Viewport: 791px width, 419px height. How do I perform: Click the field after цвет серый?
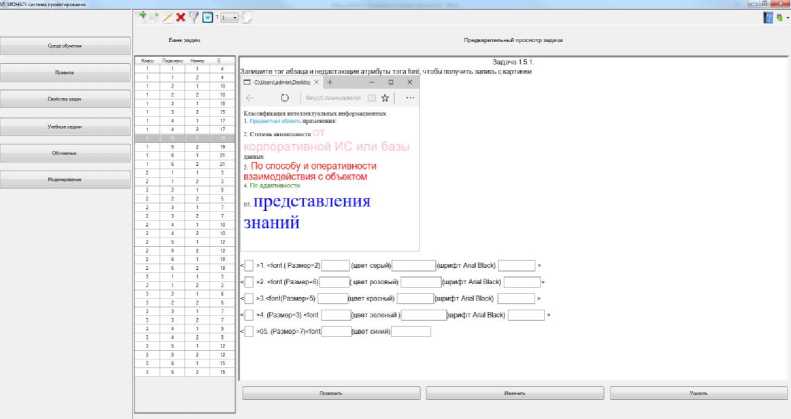(x=414, y=265)
